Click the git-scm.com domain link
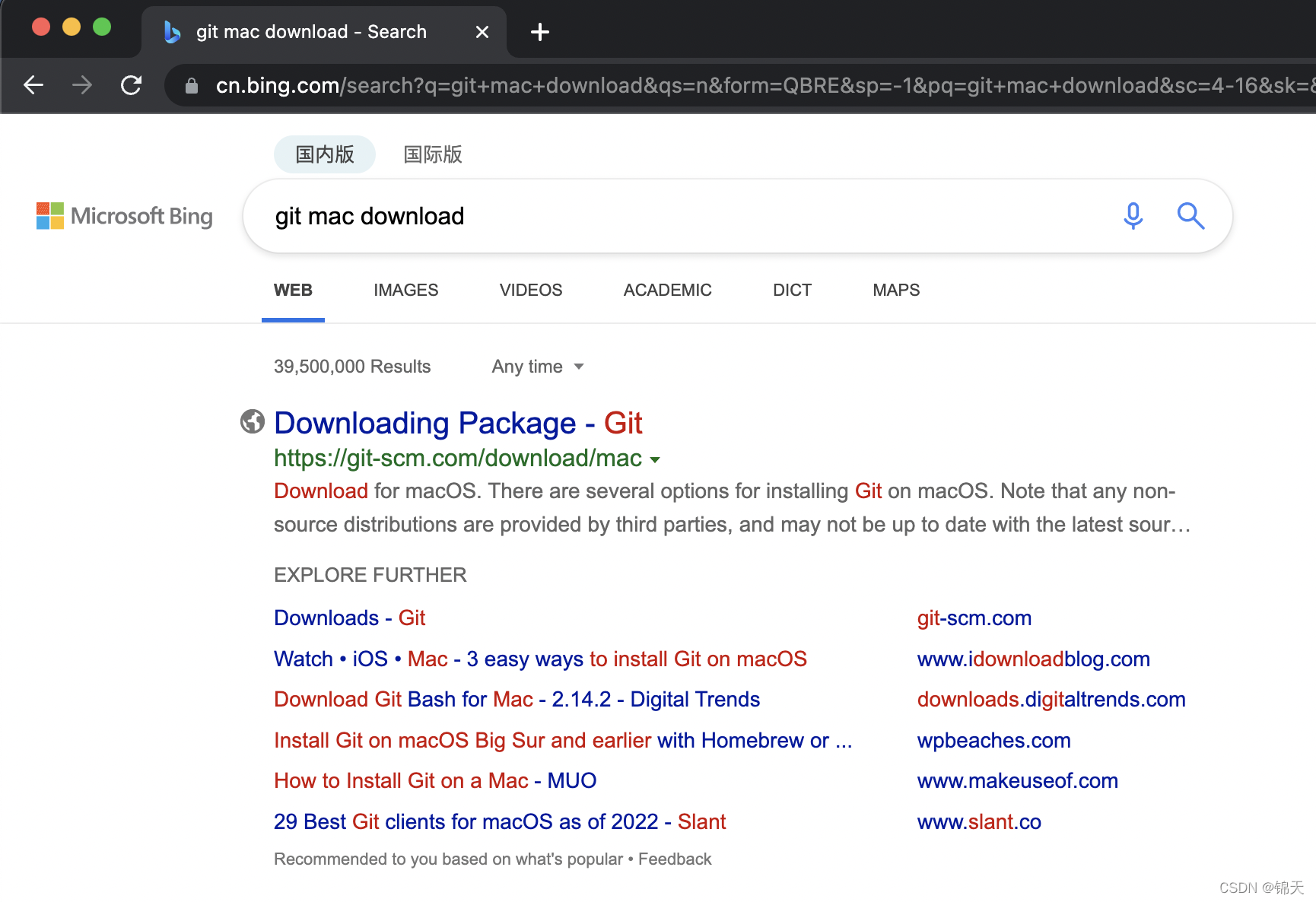Image resolution: width=1316 pixels, height=902 pixels. 974,618
